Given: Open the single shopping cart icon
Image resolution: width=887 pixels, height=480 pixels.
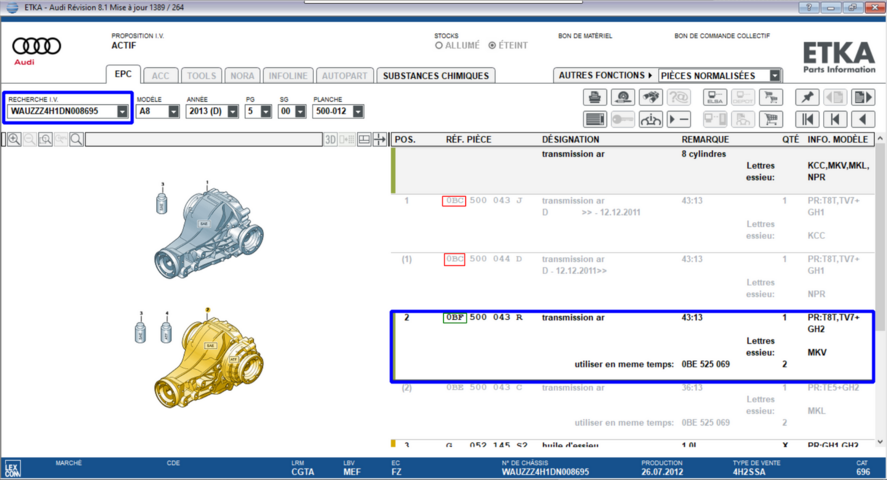Looking at the screenshot, I should (771, 119).
